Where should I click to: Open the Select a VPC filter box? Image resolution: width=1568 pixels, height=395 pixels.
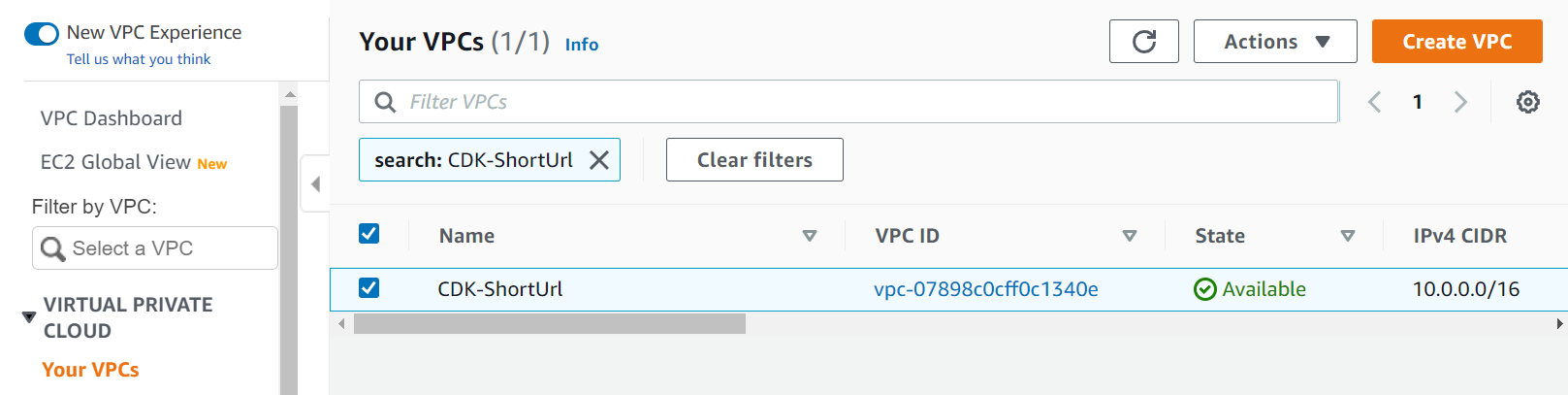tap(155, 248)
